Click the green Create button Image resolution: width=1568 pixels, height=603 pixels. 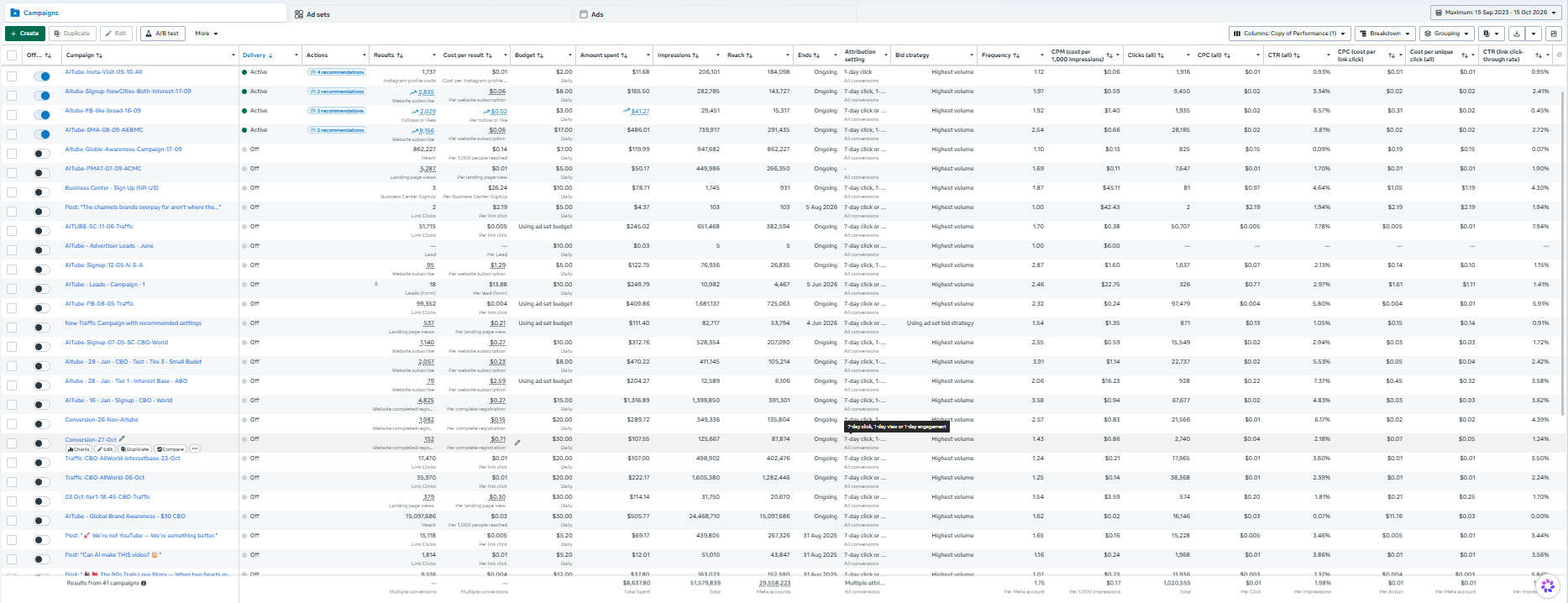pos(25,34)
